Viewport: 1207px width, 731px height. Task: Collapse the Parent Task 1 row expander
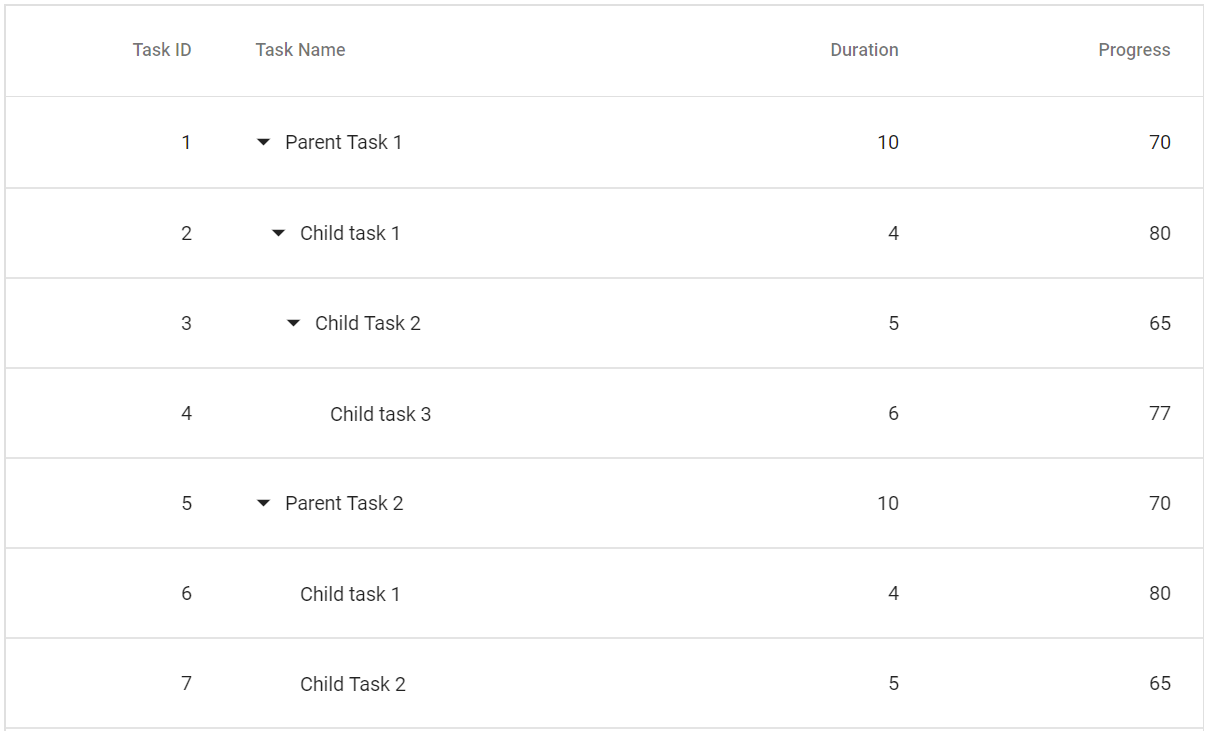262,142
